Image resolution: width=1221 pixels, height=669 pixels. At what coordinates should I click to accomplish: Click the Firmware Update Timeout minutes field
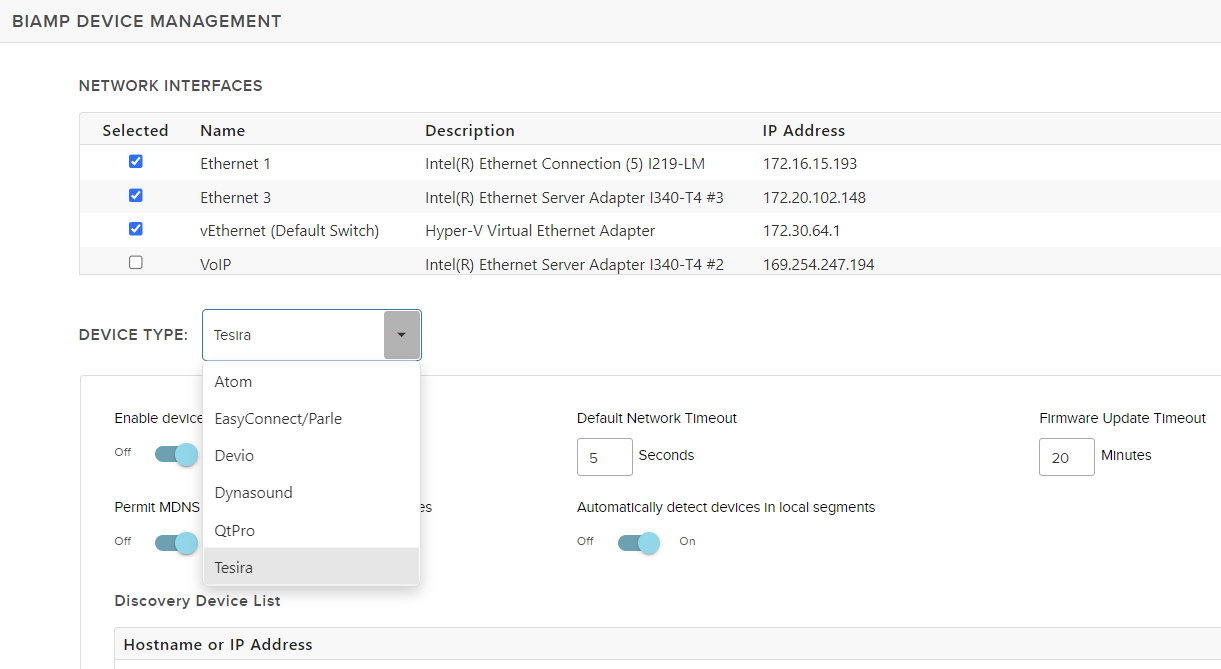[x=1067, y=457]
